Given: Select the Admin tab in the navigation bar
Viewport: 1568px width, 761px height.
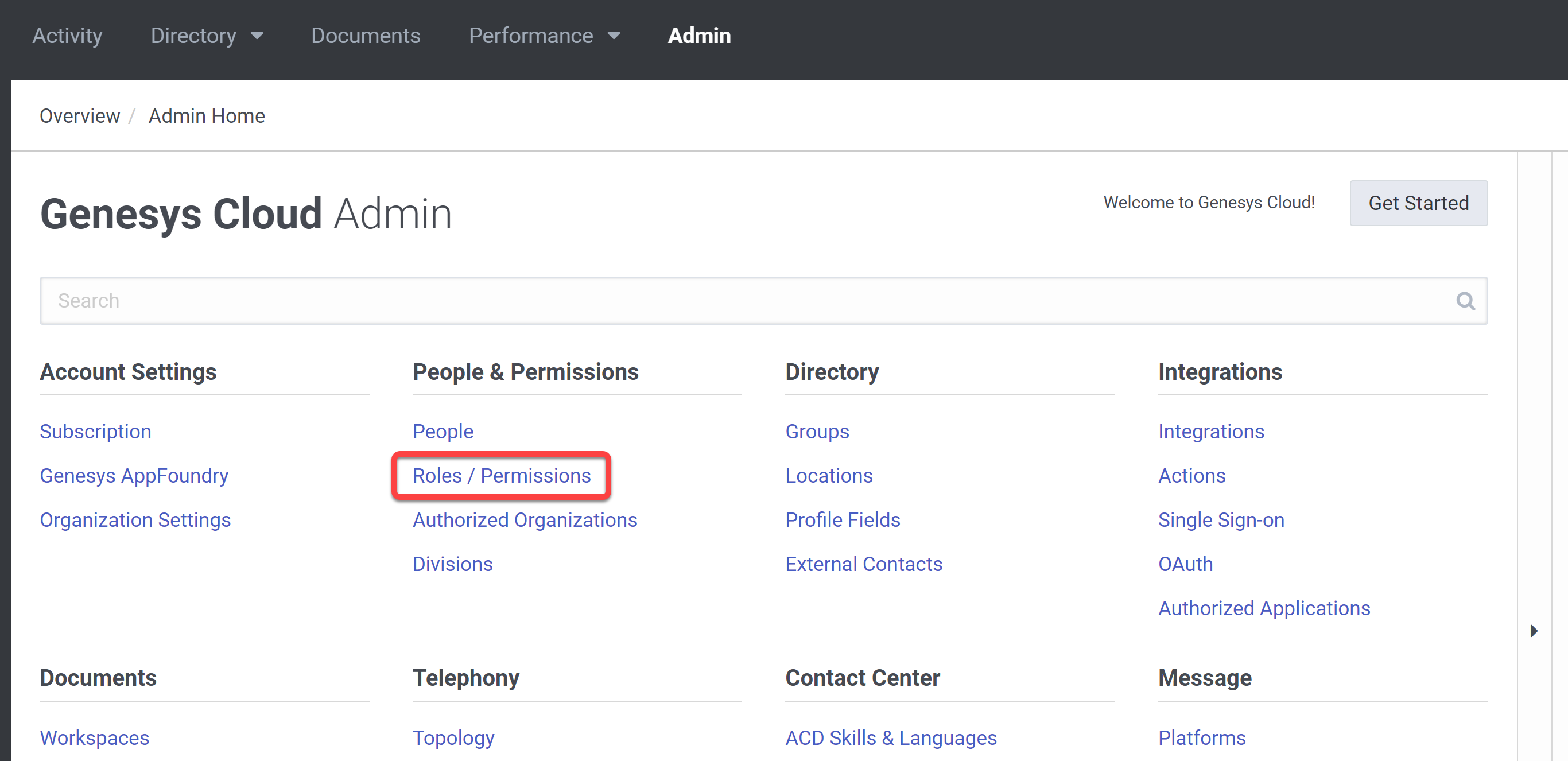Looking at the screenshot, I should point(699,36).
